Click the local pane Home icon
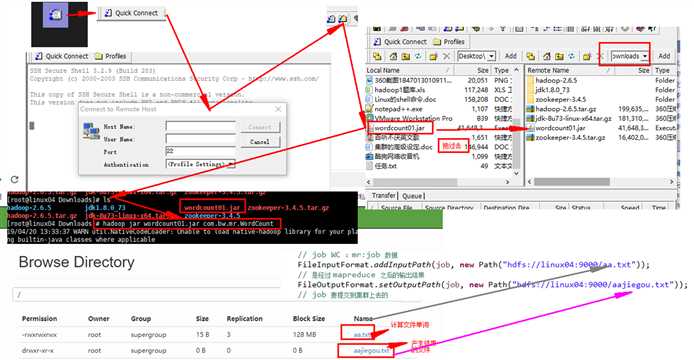Image resolution: width=694 pixels, height=360 pixels. [x=393, y=56]
